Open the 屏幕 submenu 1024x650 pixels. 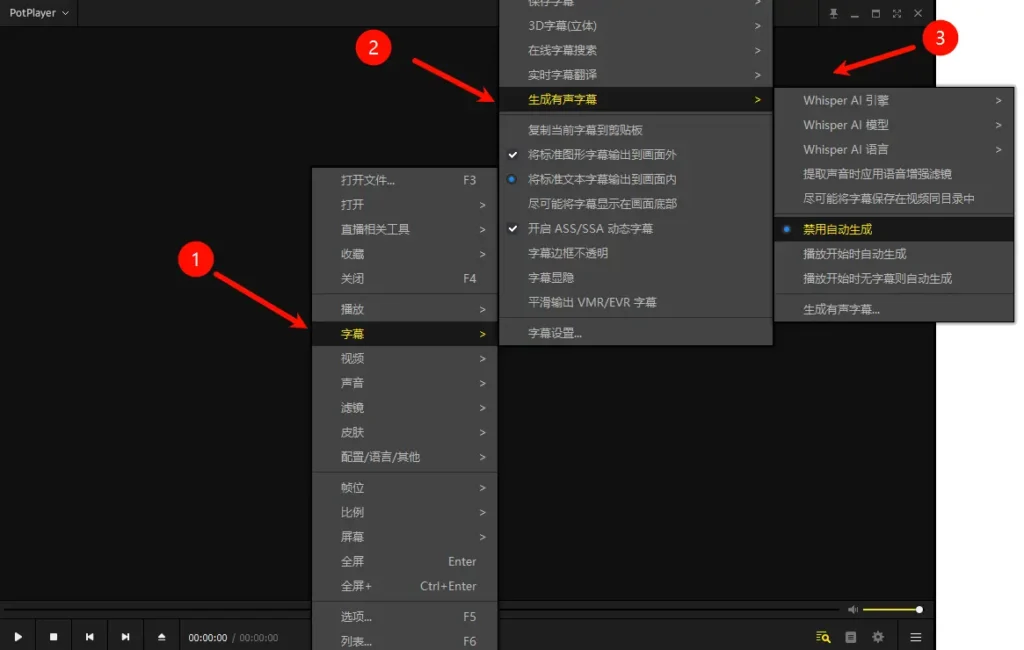[x=405, y=537]
